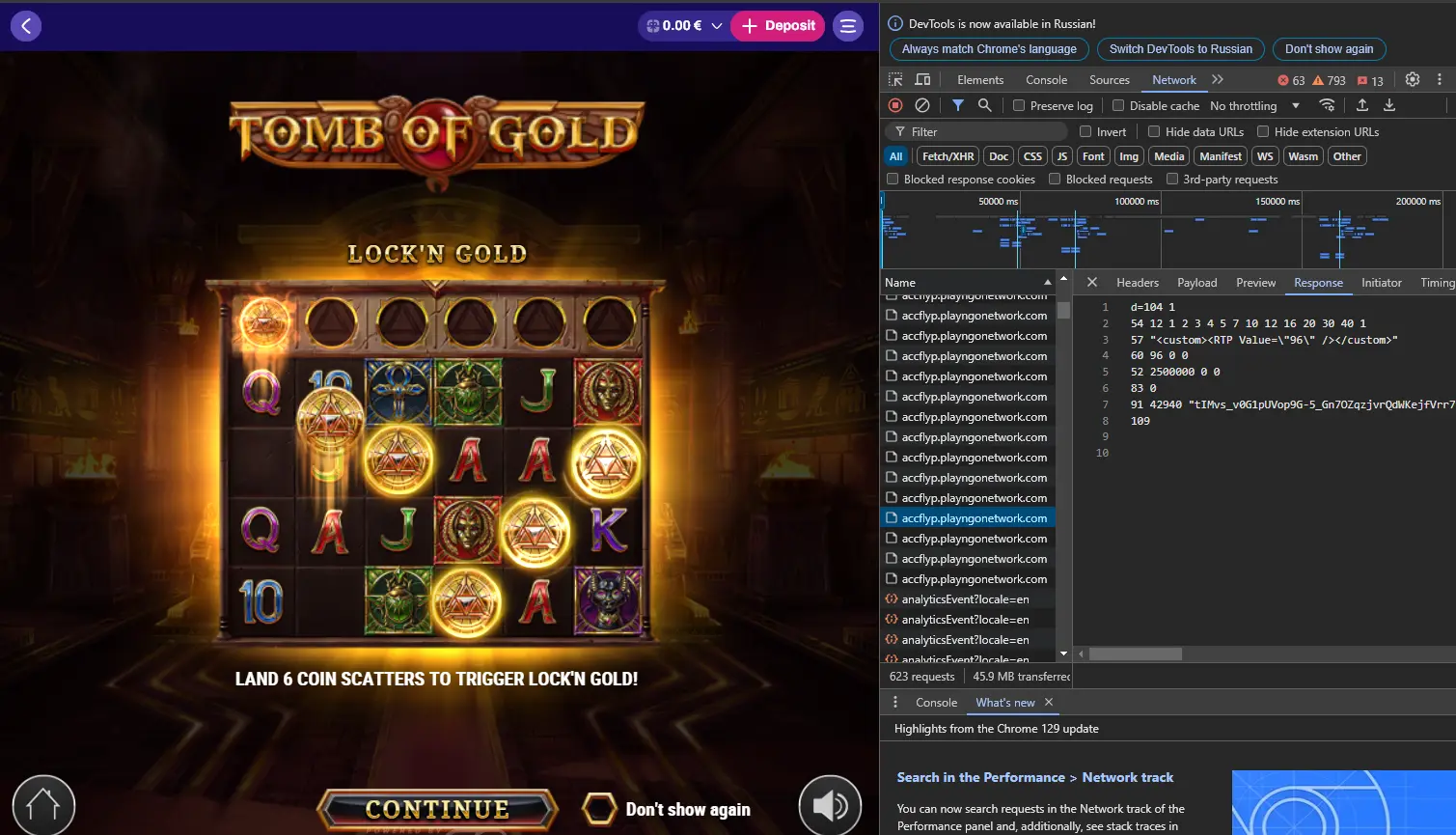Stop recording network log

pyautogui.click(x=895, y=105)
